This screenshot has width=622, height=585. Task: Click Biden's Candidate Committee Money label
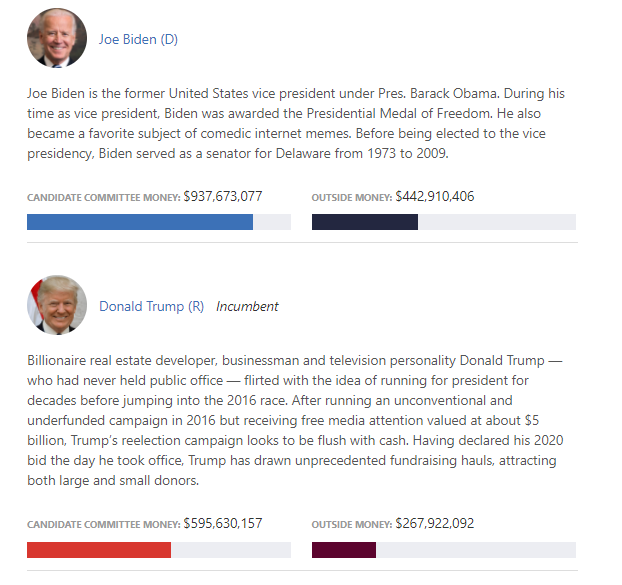coord(104,198)
